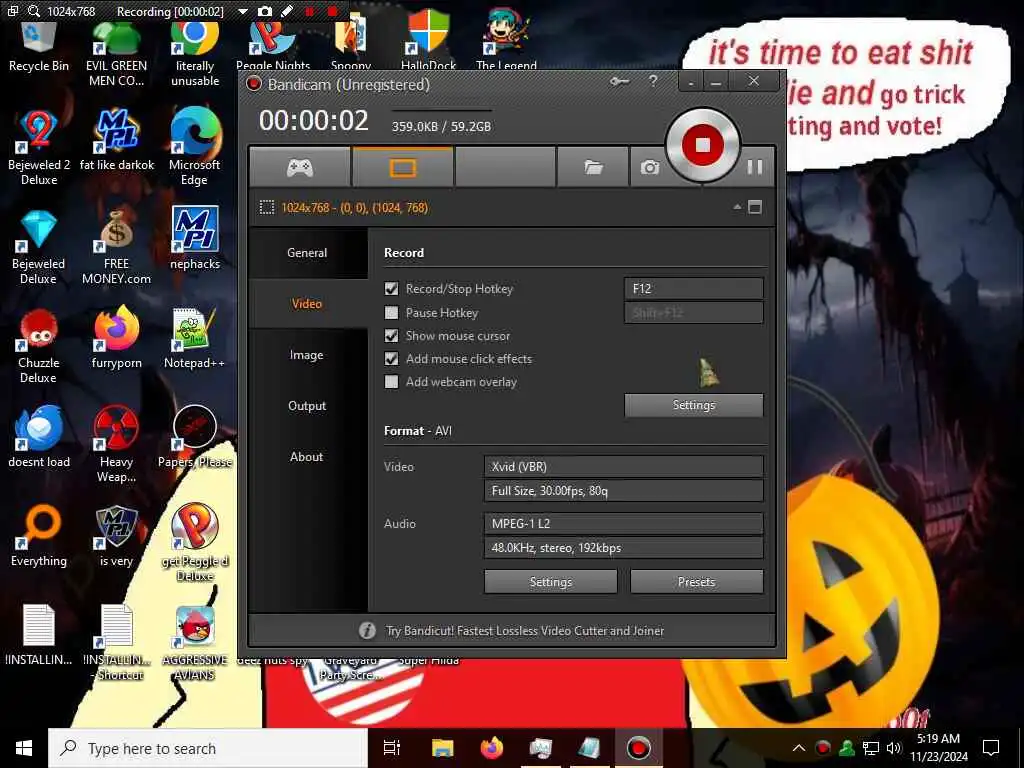Open Firefox from the taskbar
Image resolution: width=1024 pixels, height=768 pixels.
[492, 748]
